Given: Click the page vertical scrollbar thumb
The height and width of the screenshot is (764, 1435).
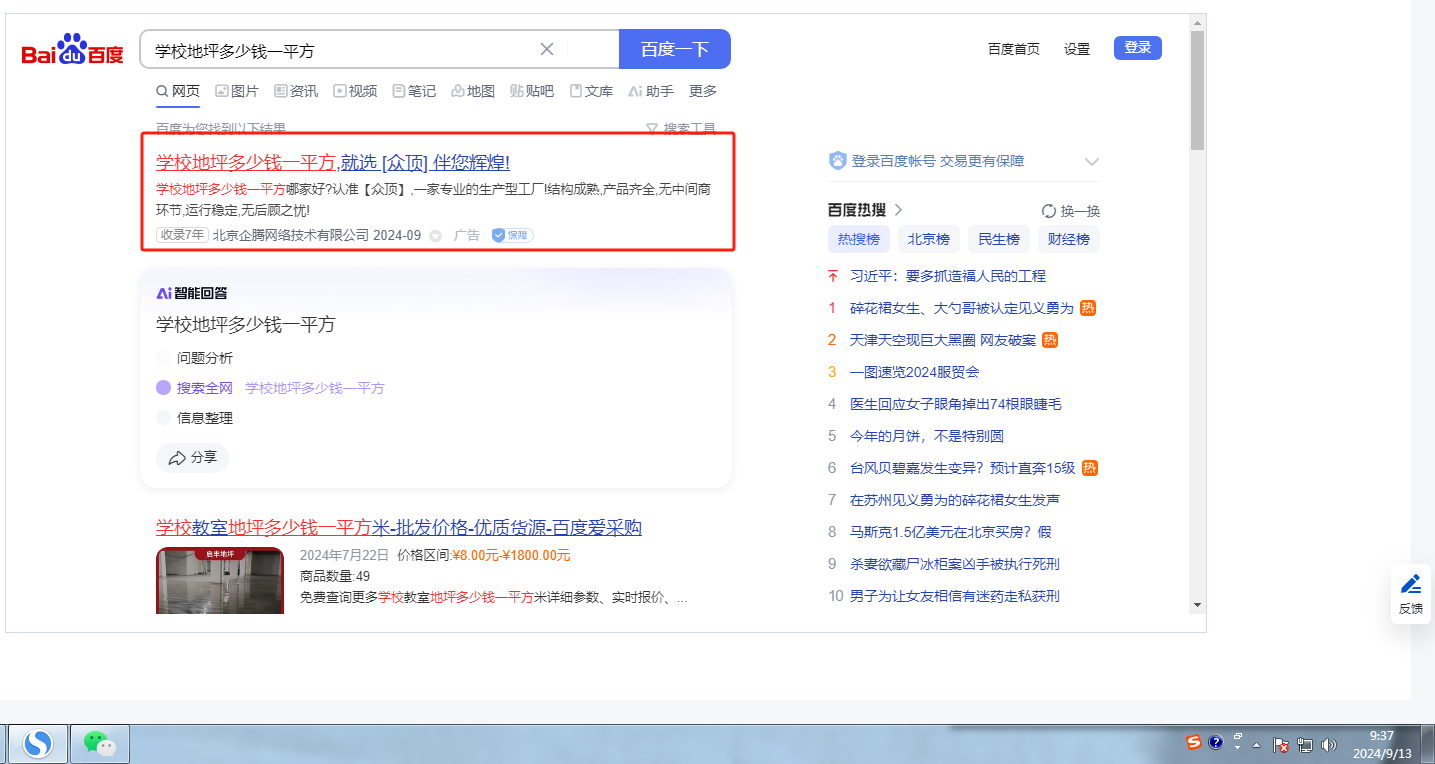Looking at the screenshot, I should point(1197,90).
